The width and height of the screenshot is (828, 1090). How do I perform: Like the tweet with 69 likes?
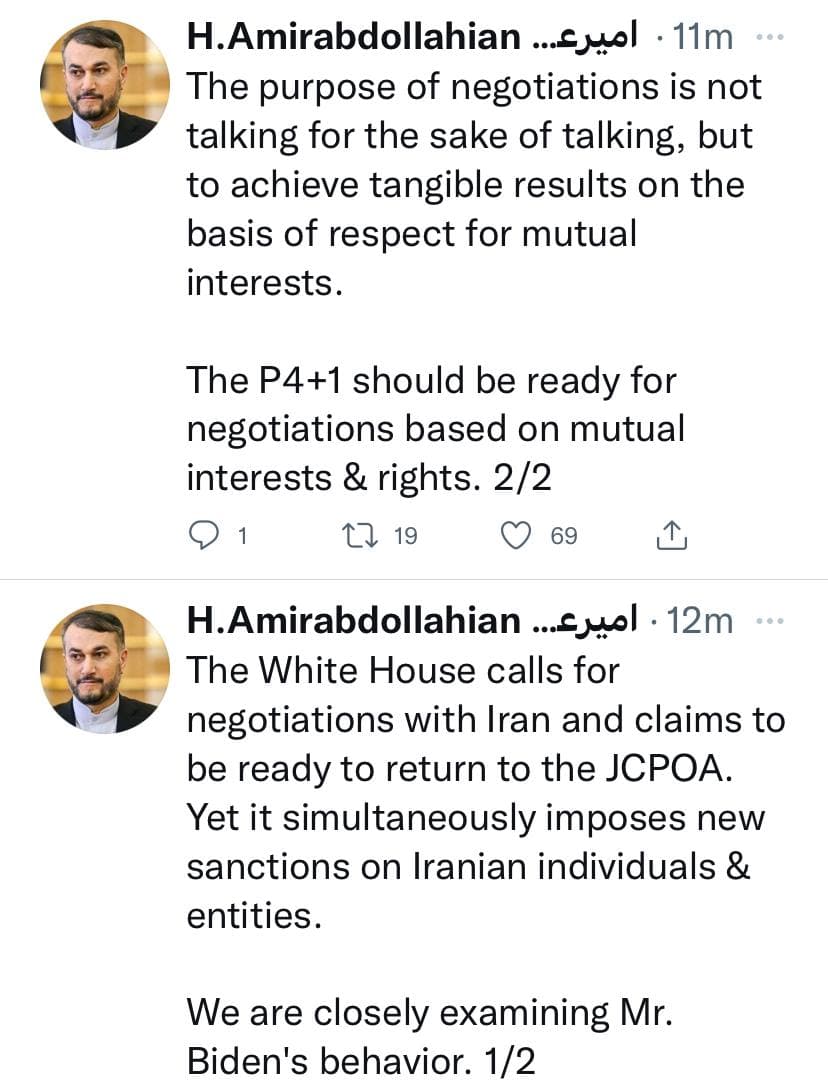tap(515, 537)
